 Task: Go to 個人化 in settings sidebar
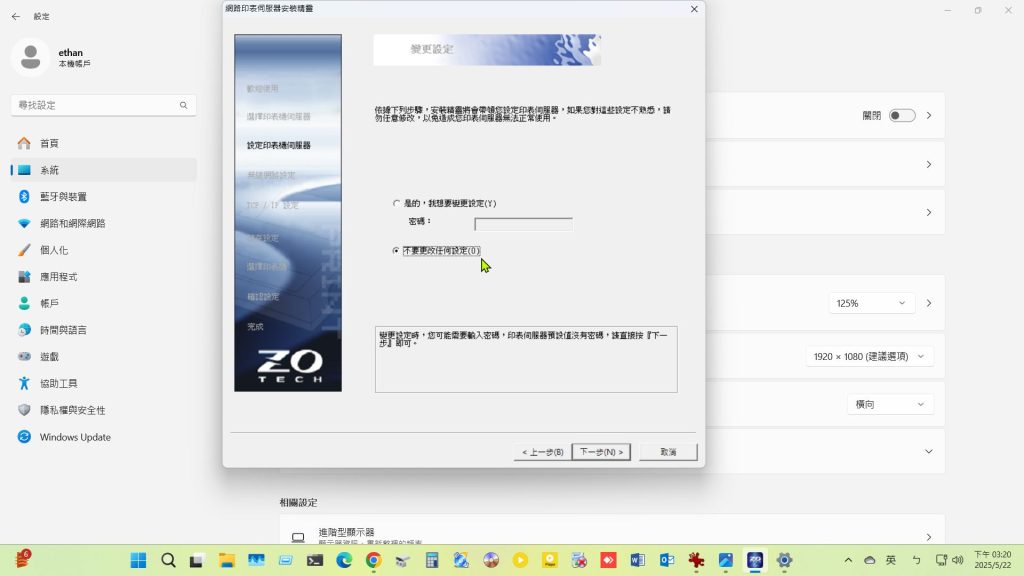(54, 250)
